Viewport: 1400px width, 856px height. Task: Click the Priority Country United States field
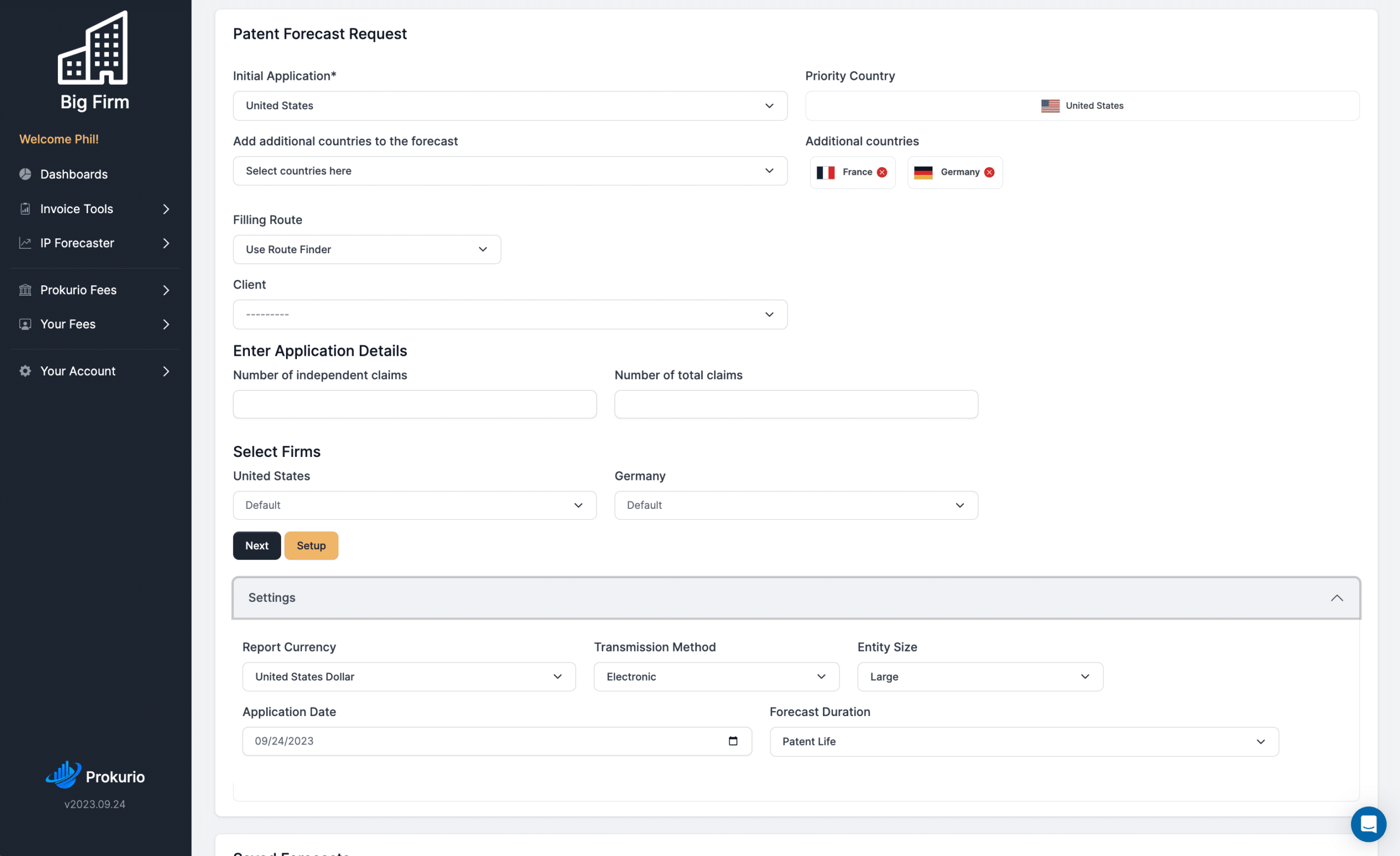pyautogui.click(x=1082, y=105)
